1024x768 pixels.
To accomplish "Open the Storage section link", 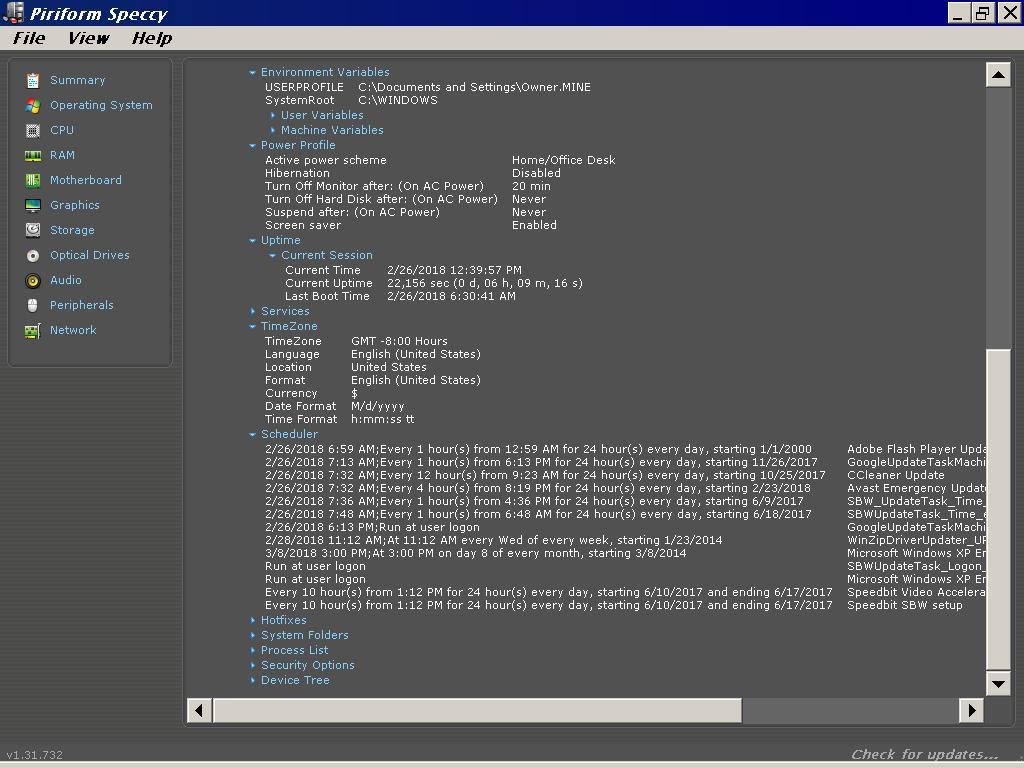I will (x=72, y=231).
